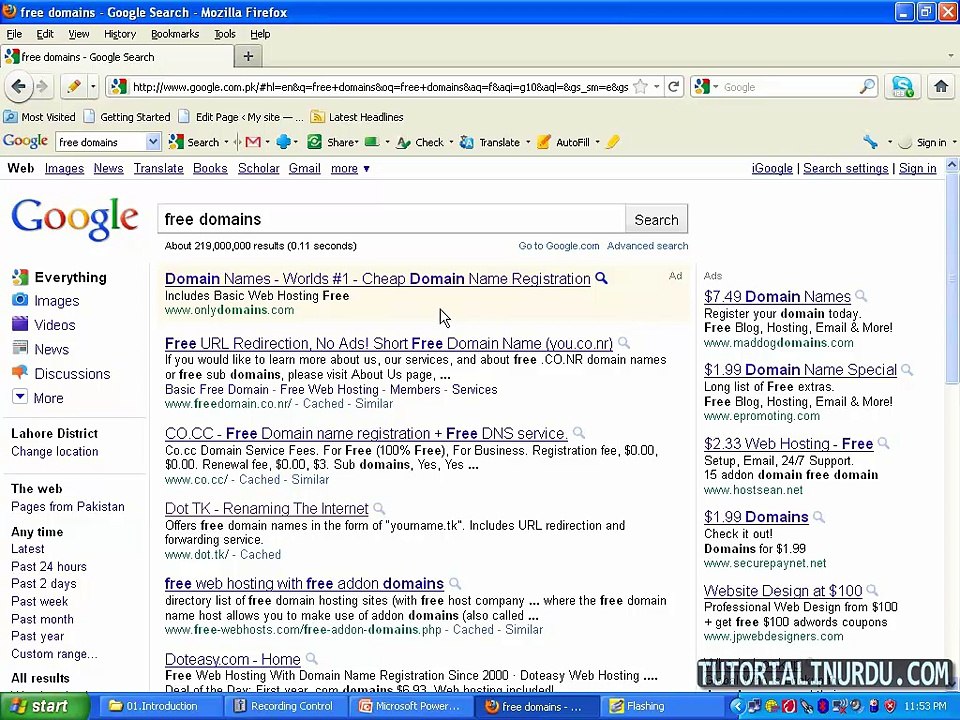Expand the 'more' dropdown in Google navigation
Screen dimensions: 960x720
367,168
